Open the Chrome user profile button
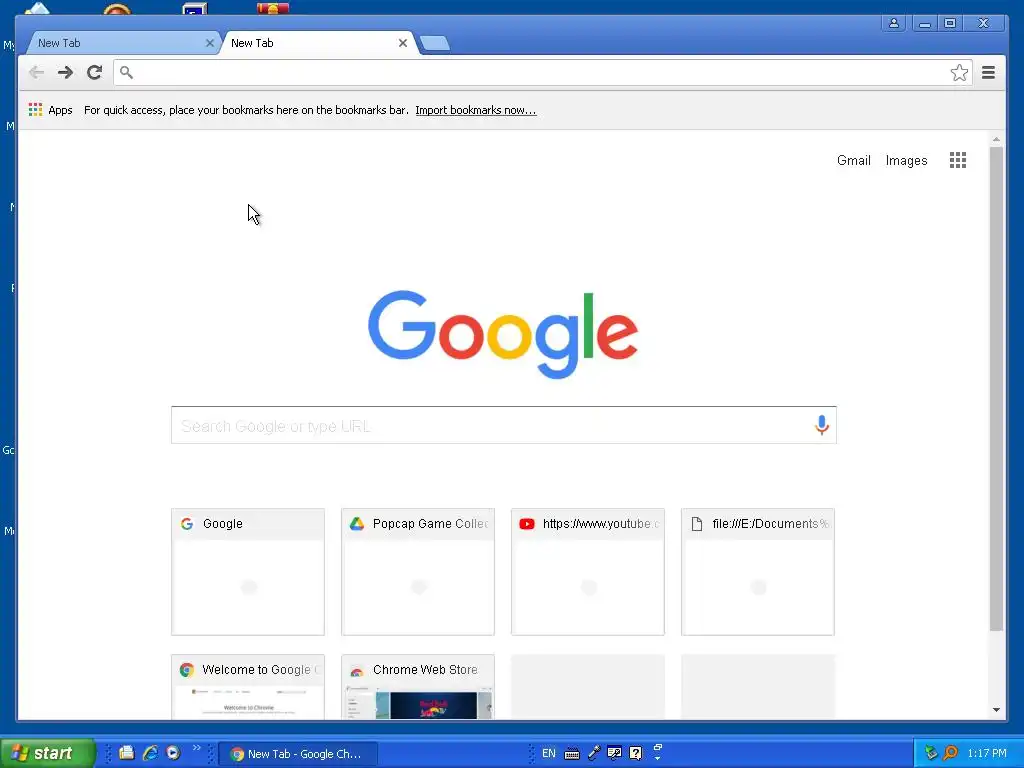The width and height of the screenshot is (1024, 768). [894, 24]
